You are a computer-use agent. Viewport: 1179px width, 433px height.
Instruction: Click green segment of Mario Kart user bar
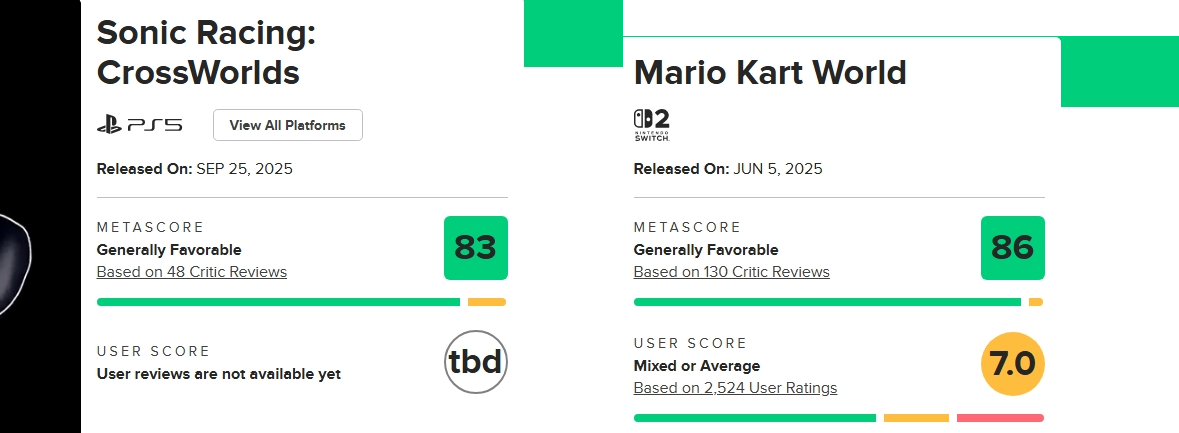pyautogui.click(x=755, y=418)
